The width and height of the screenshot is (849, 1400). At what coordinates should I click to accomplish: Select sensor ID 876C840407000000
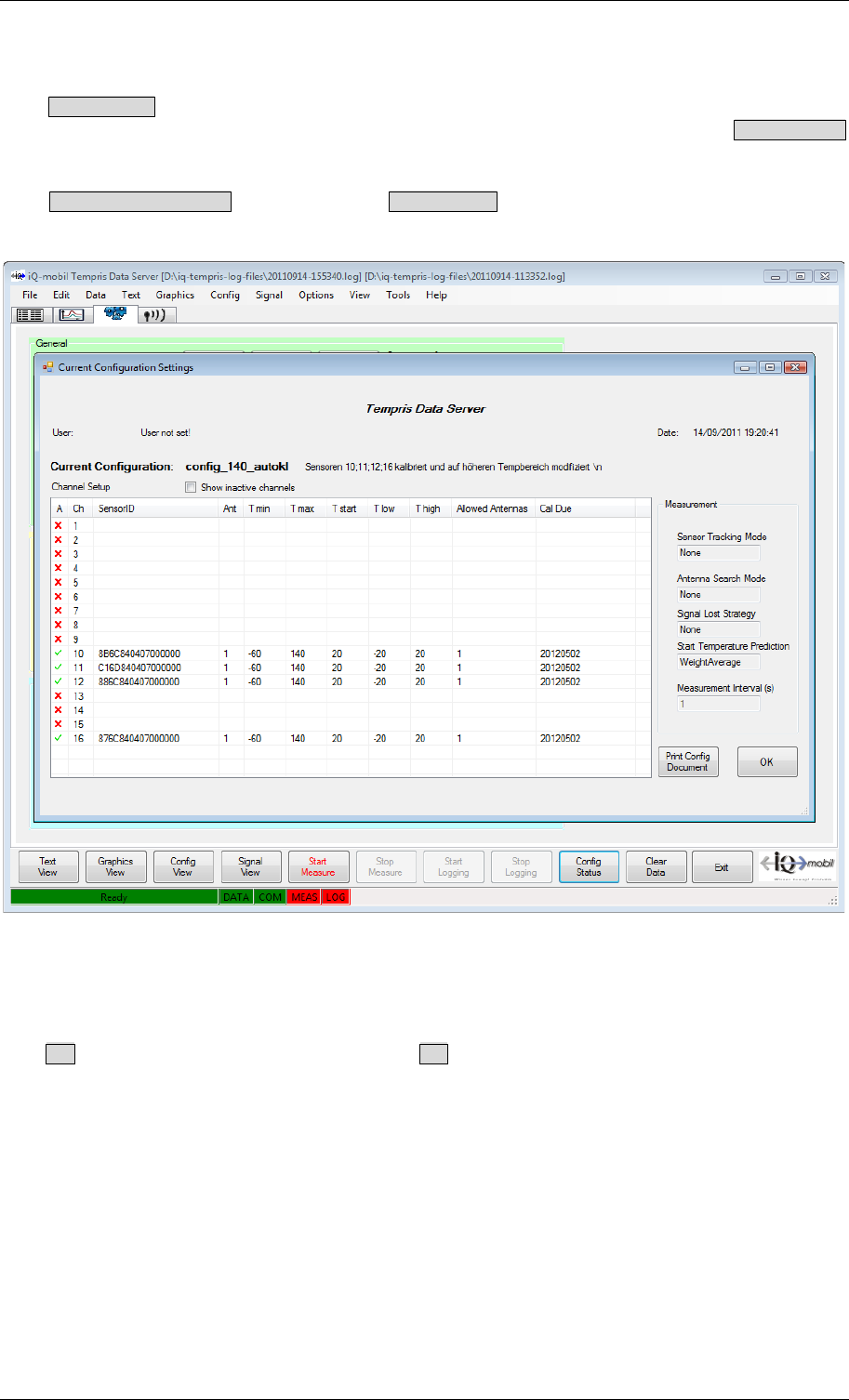pos(139,738)
